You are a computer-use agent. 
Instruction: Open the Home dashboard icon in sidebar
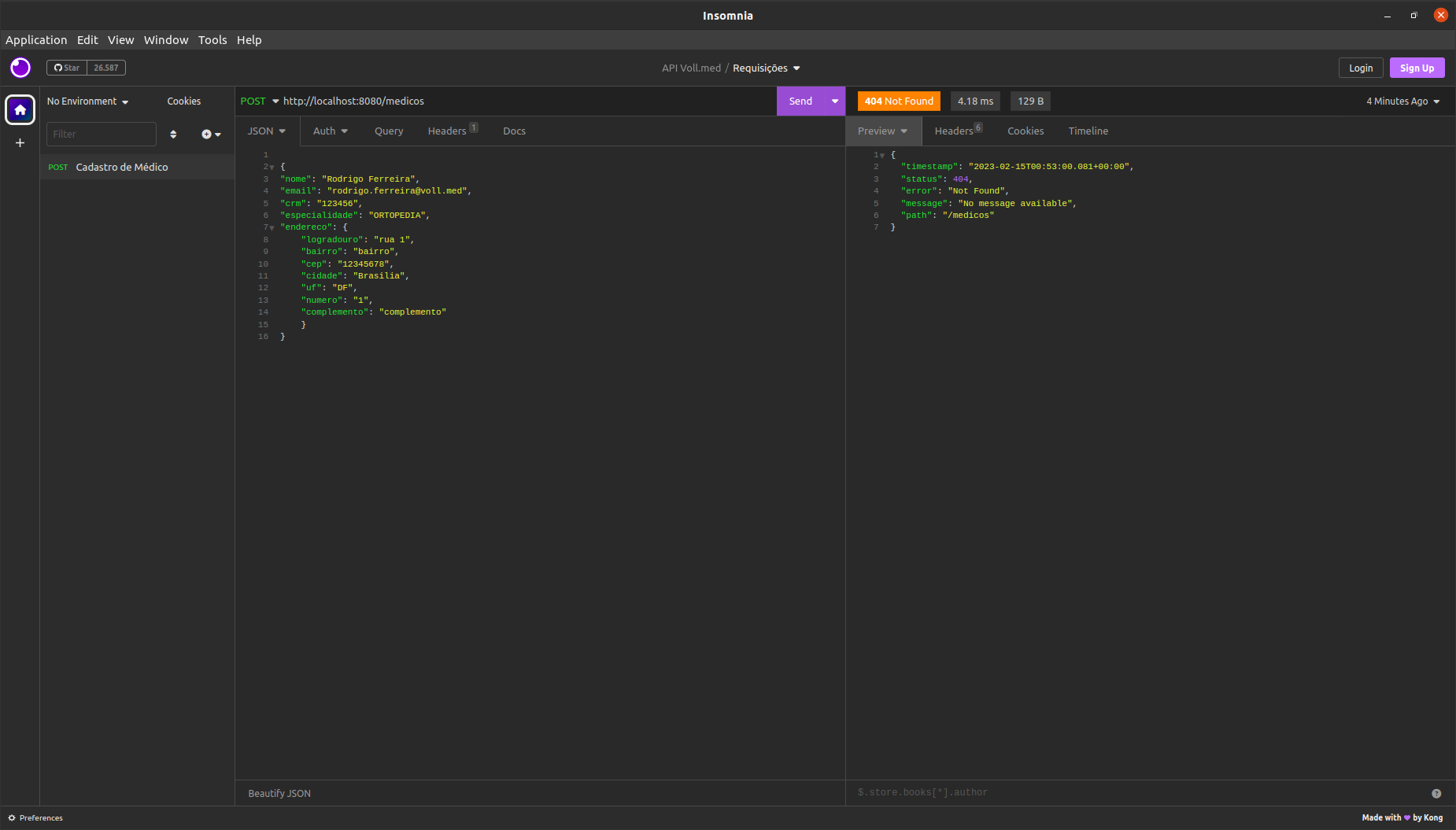coord(20,109)
